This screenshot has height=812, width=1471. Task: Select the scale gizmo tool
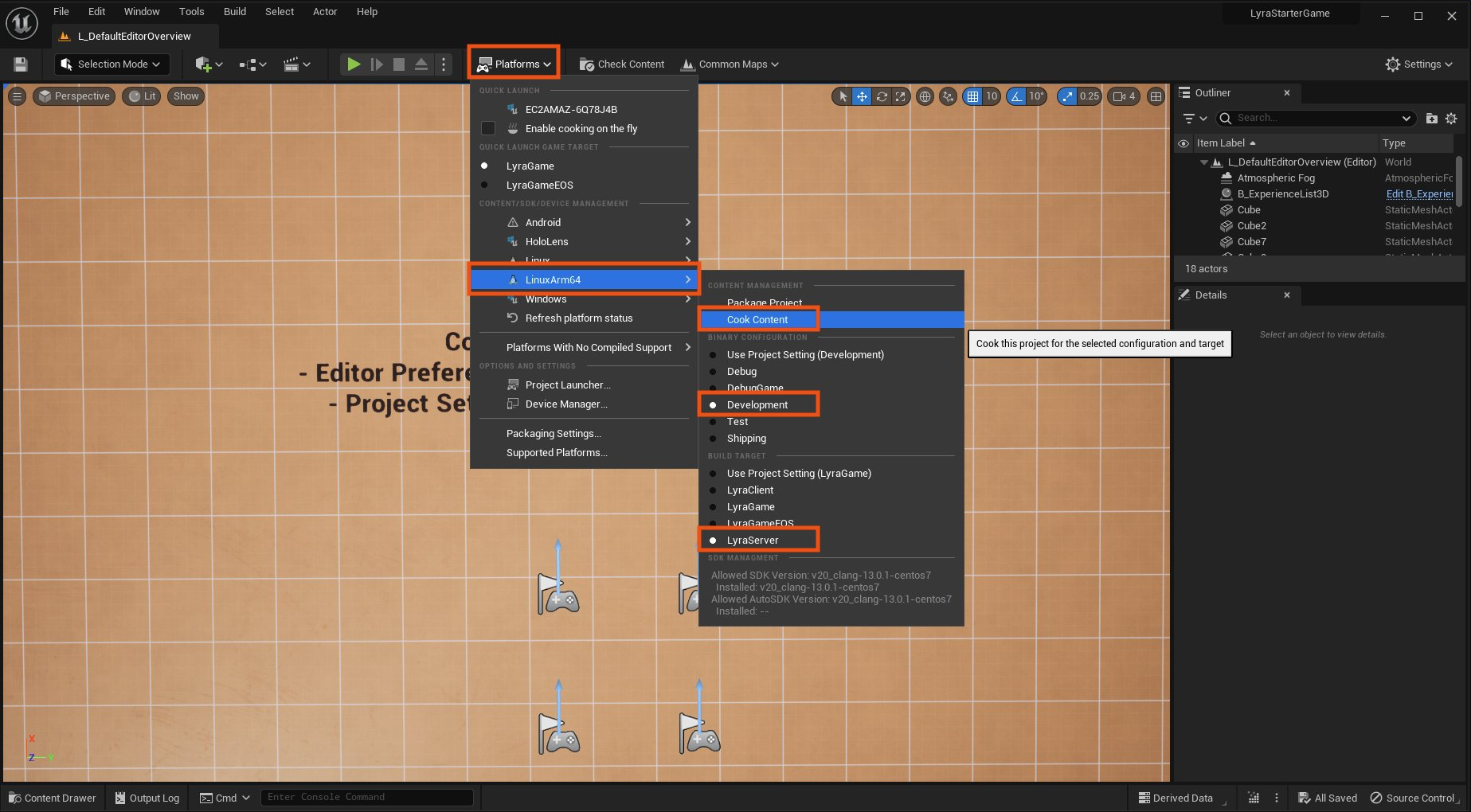click(901, 96)
